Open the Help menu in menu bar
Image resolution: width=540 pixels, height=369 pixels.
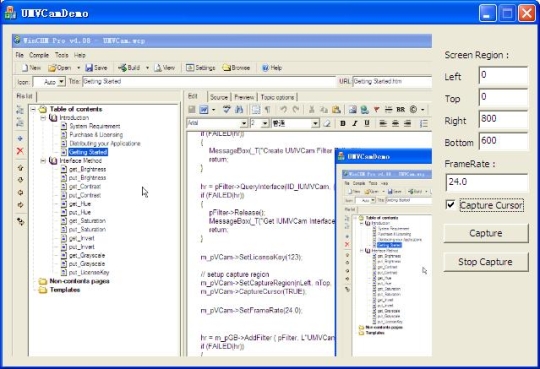click(x=80, y=55)
